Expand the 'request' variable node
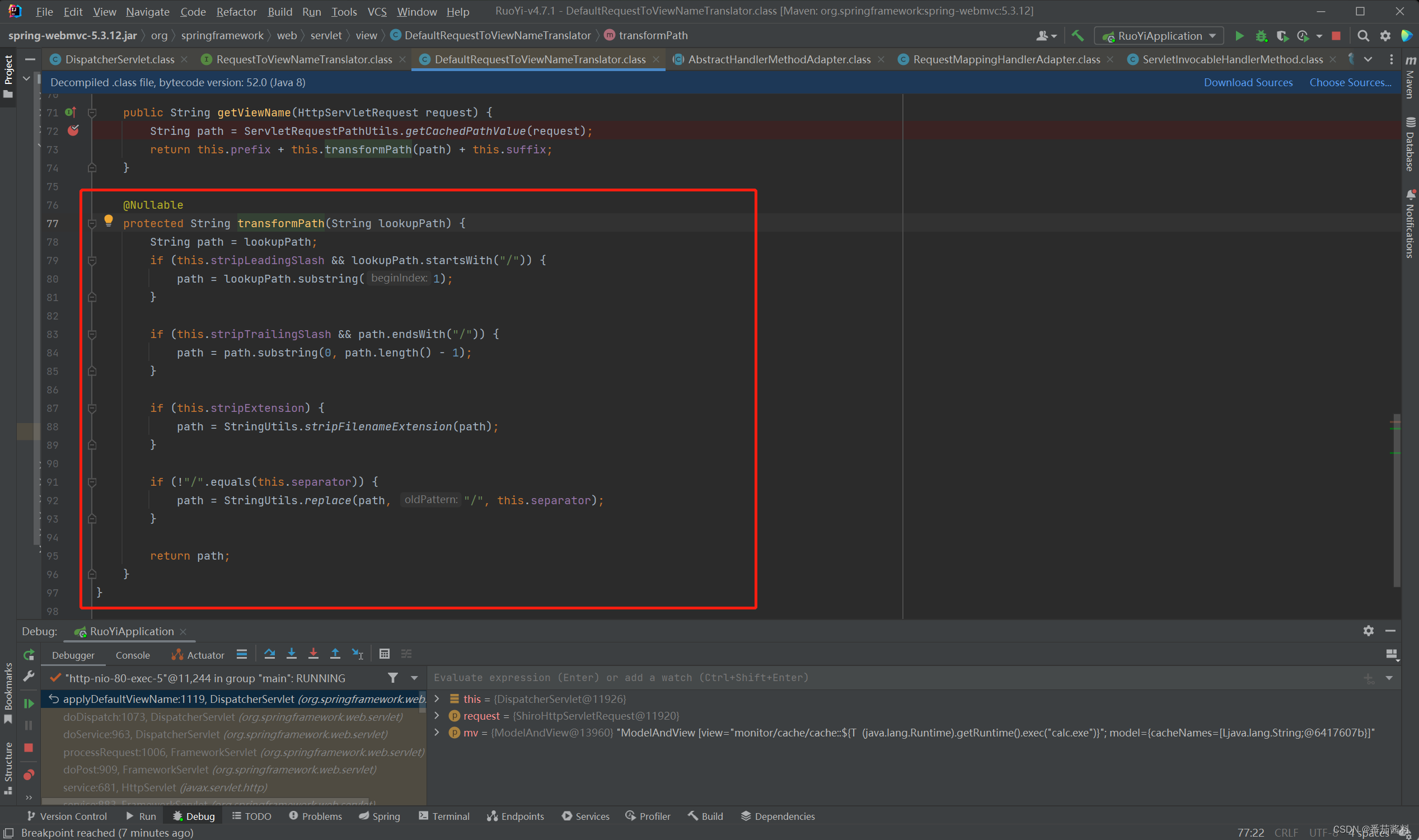 [x=437, y=715]
